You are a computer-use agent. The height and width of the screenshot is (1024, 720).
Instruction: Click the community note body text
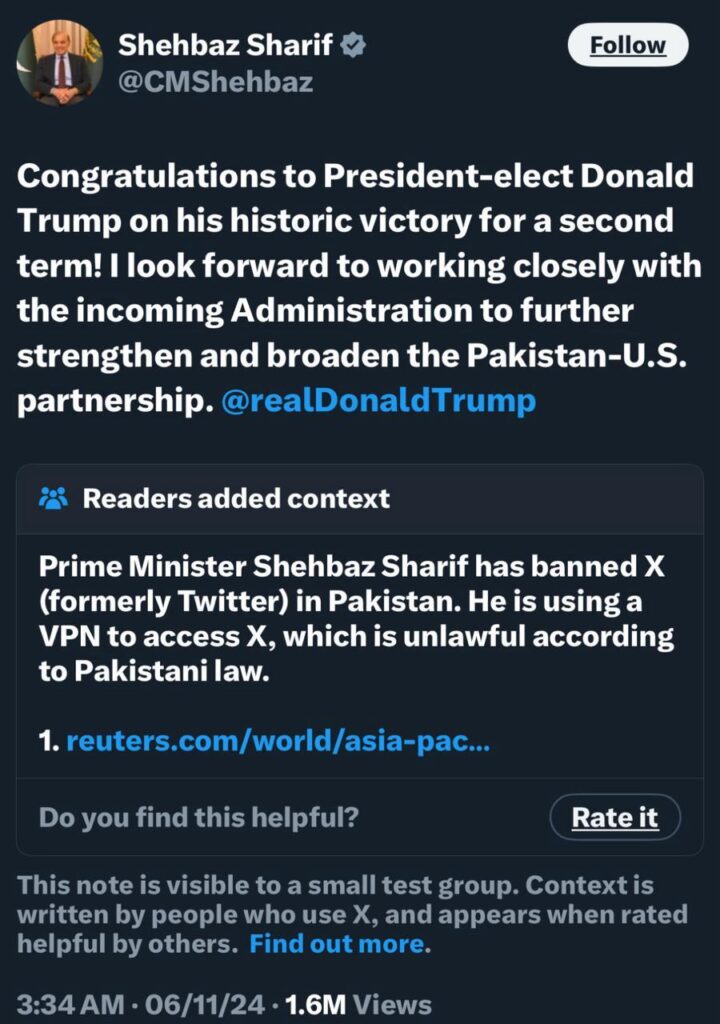pyautogui.click(x=355, y=618)
